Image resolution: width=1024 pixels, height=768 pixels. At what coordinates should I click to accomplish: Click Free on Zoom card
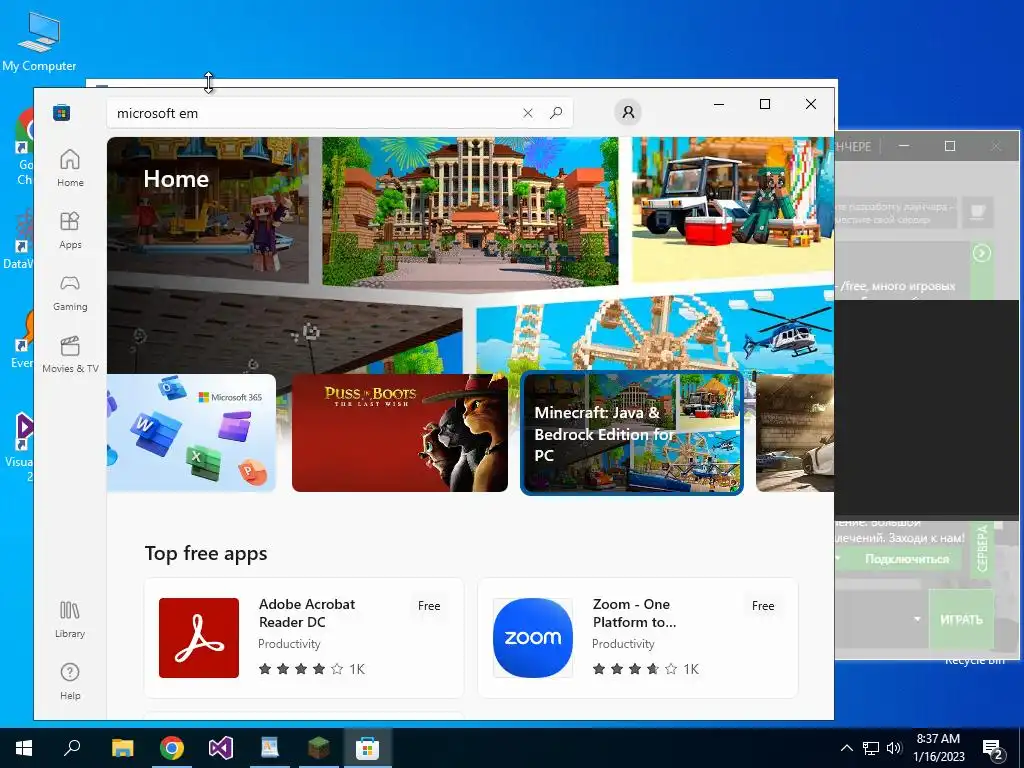coord(763,605)
